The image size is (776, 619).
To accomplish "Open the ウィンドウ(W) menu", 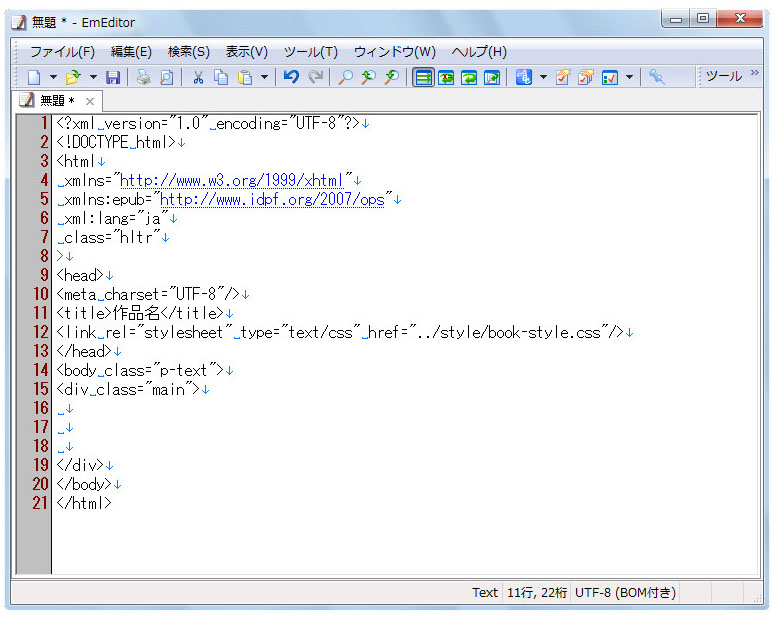I will pos(394,51).
